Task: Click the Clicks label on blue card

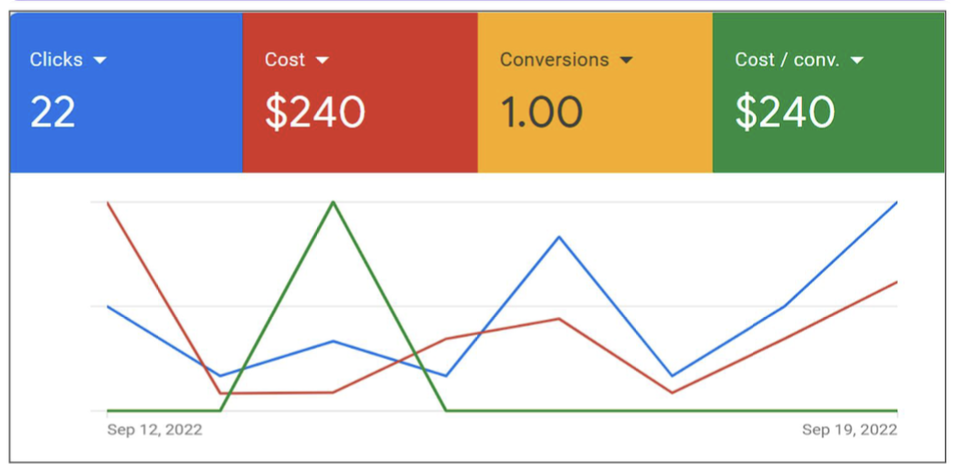Action: click(x=56, y=60)
